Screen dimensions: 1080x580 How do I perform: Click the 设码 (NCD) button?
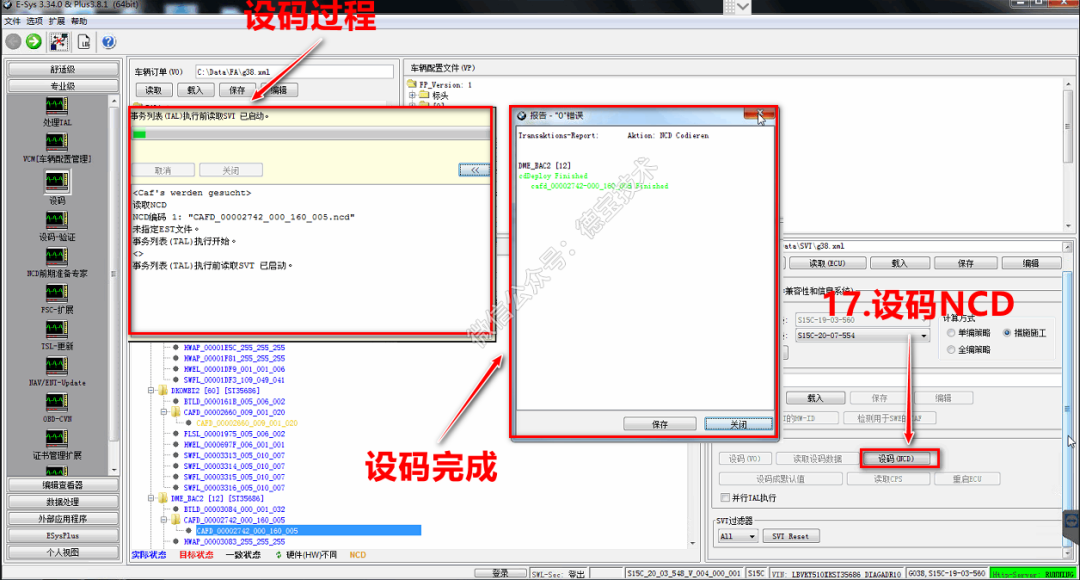tap(898, 459)
